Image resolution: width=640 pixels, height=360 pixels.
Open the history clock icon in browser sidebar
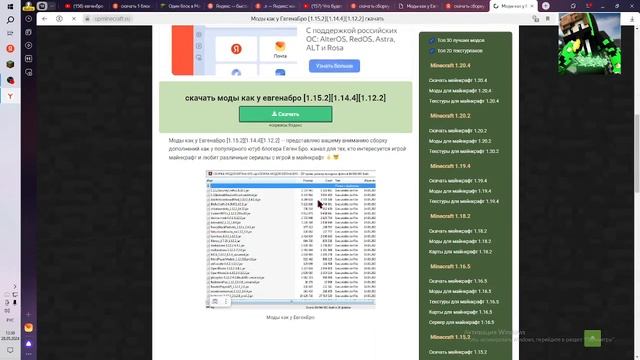click(x=29, y=19)
